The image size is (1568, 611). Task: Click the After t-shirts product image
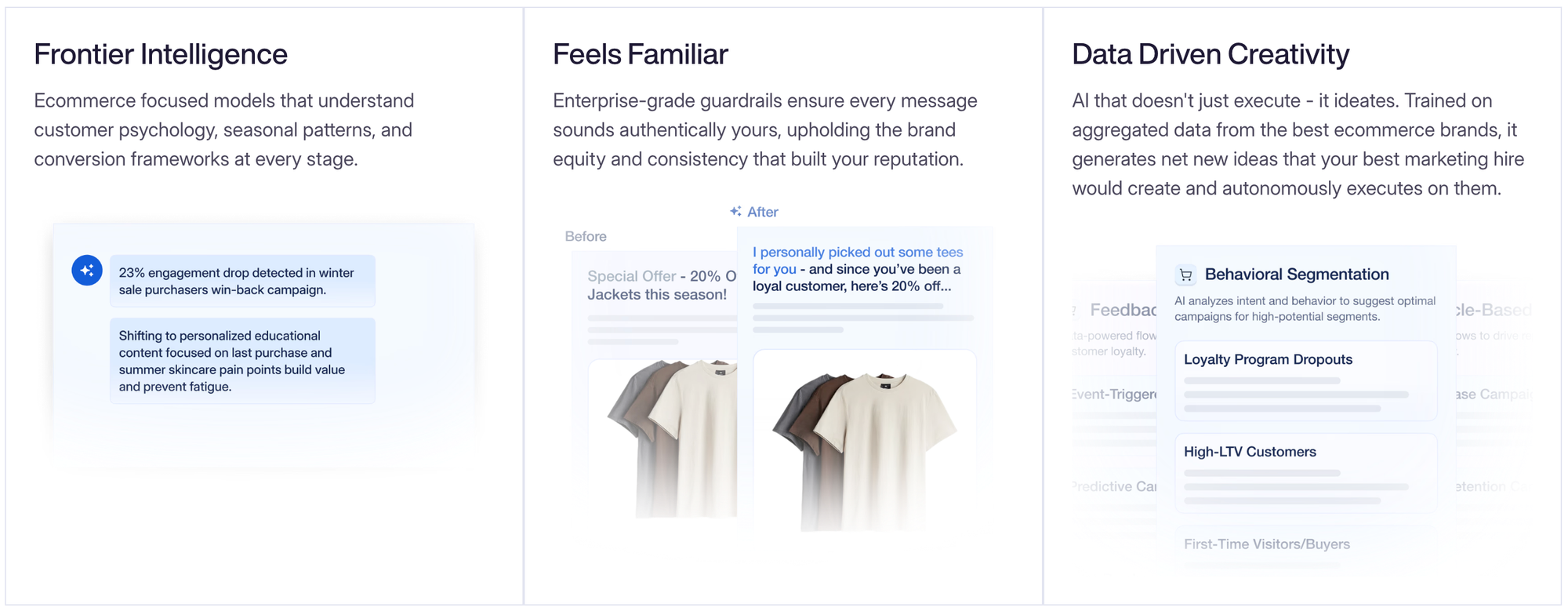(864, 441)
